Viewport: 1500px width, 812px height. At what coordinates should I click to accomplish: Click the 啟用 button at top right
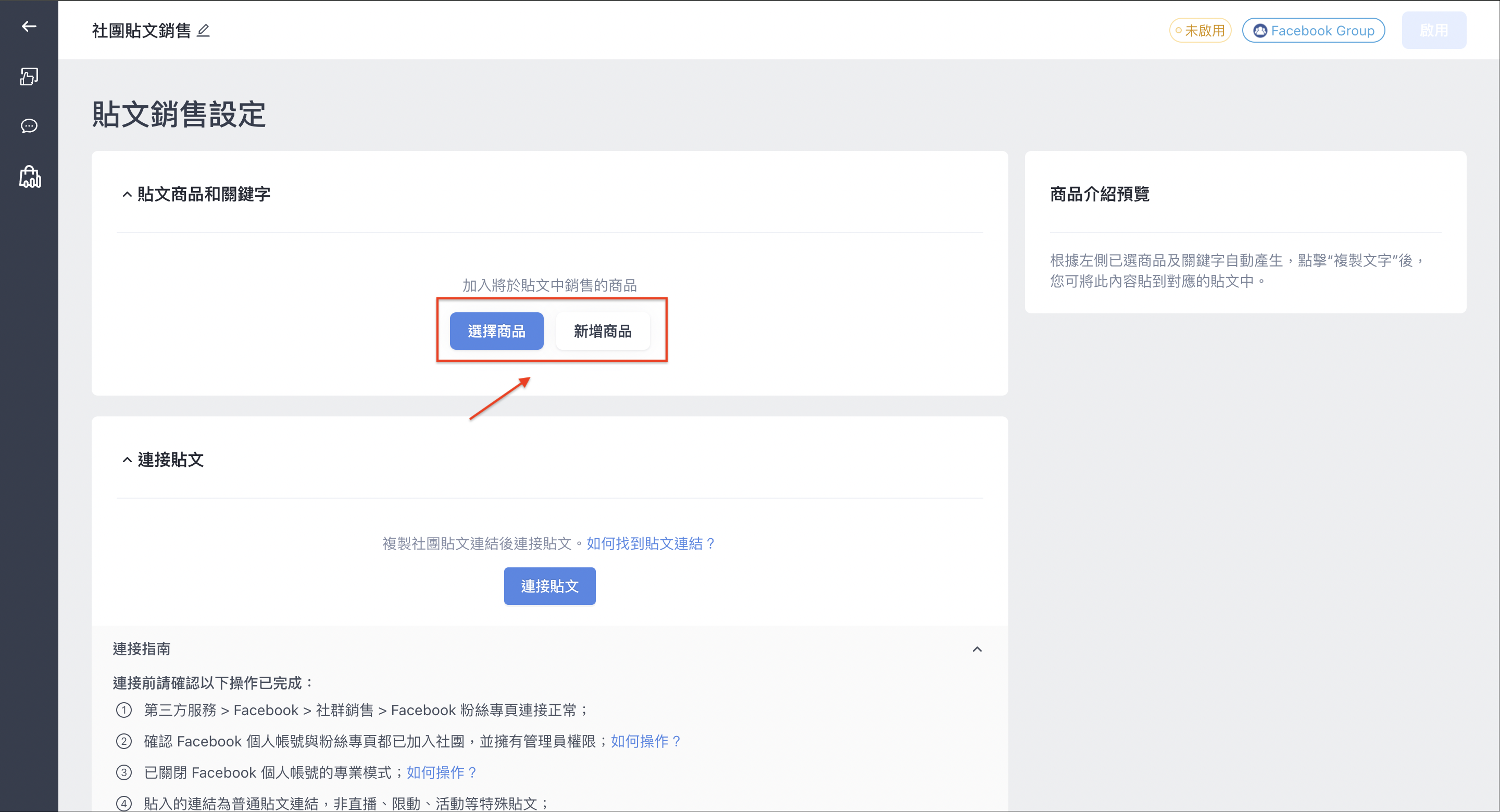(1434, 30)
